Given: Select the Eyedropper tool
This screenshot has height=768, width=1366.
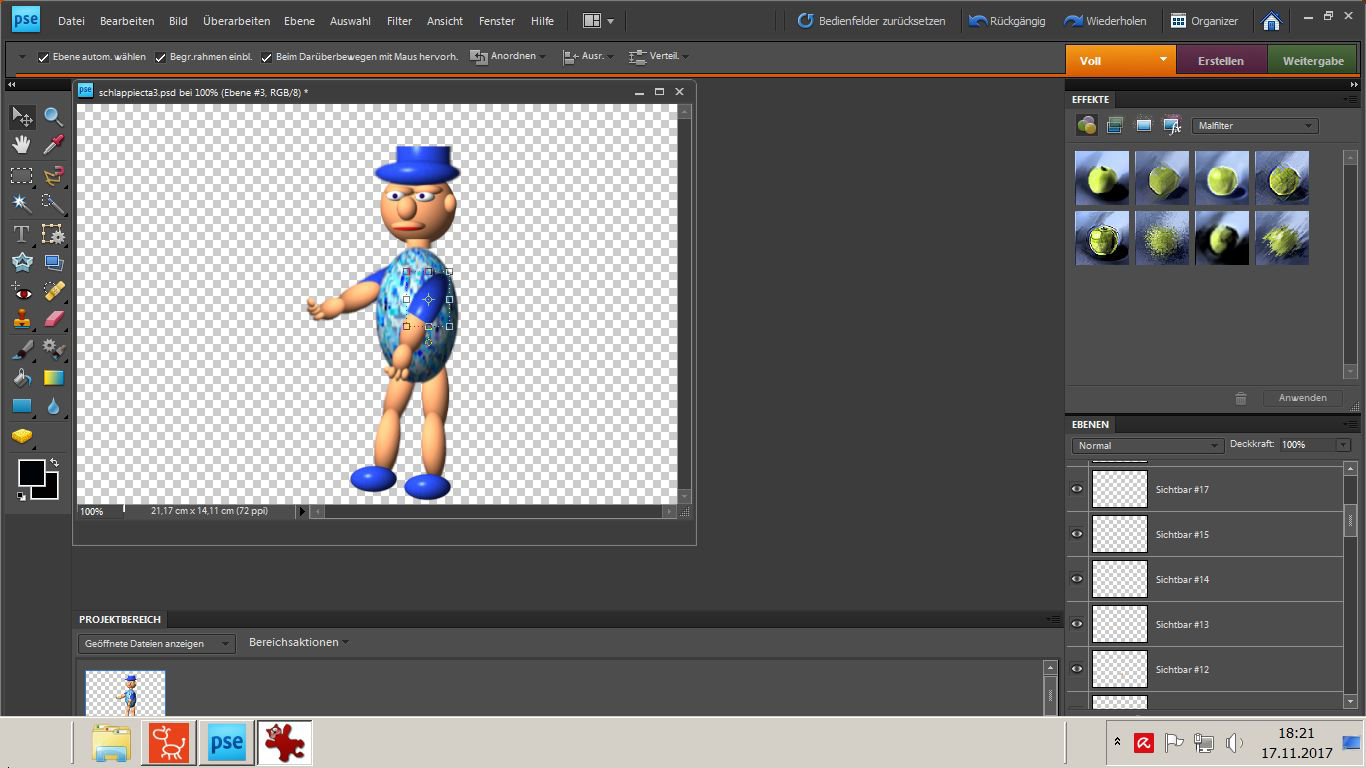Looking at the screenshot, I should [x=54, y=145].
